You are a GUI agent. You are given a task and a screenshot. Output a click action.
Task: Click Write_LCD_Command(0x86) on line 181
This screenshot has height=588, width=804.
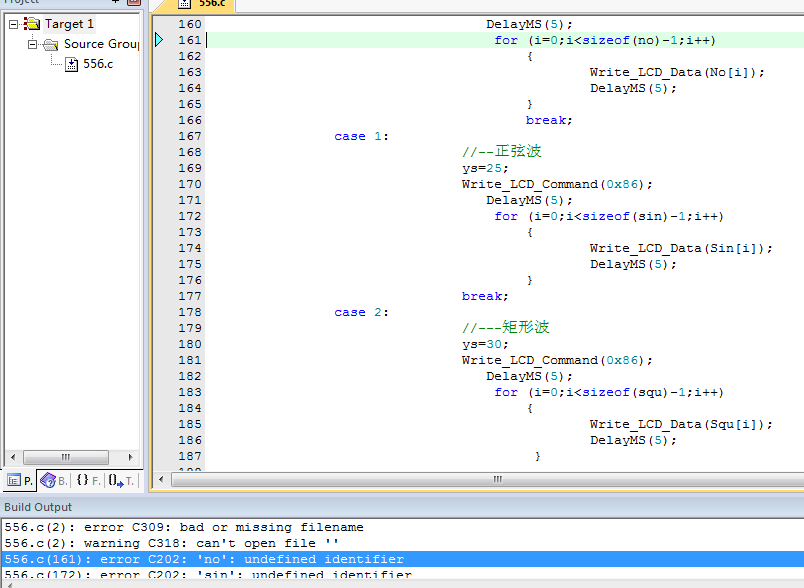(557, 360)
